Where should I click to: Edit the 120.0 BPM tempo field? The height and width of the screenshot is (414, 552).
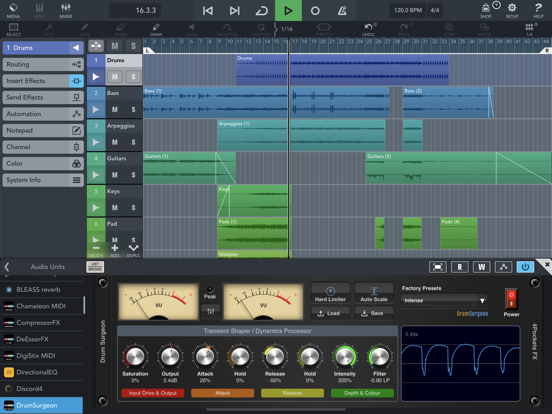pos(408,10)
